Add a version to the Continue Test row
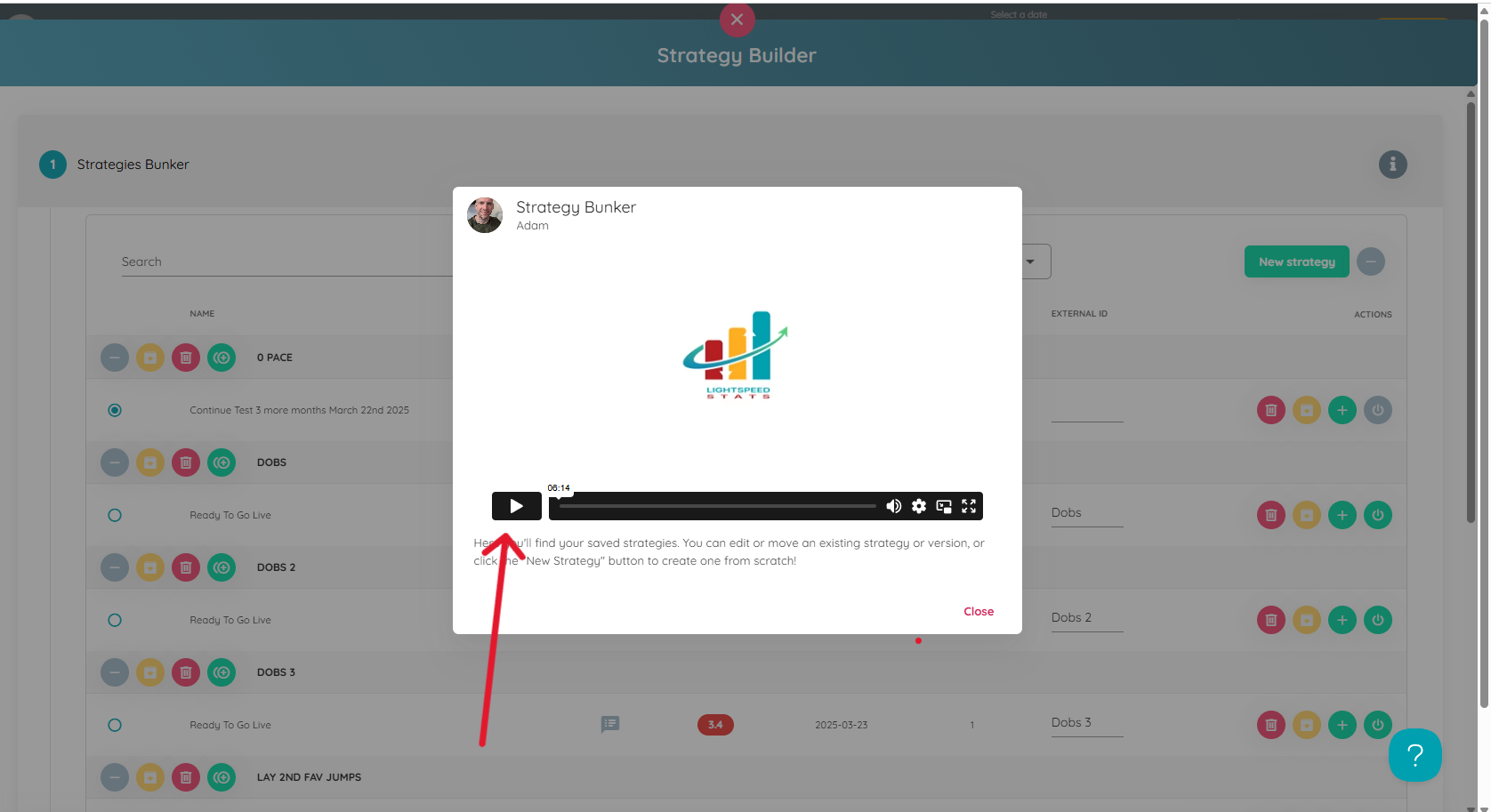The image size is (1491, 812). [1342, 410]
